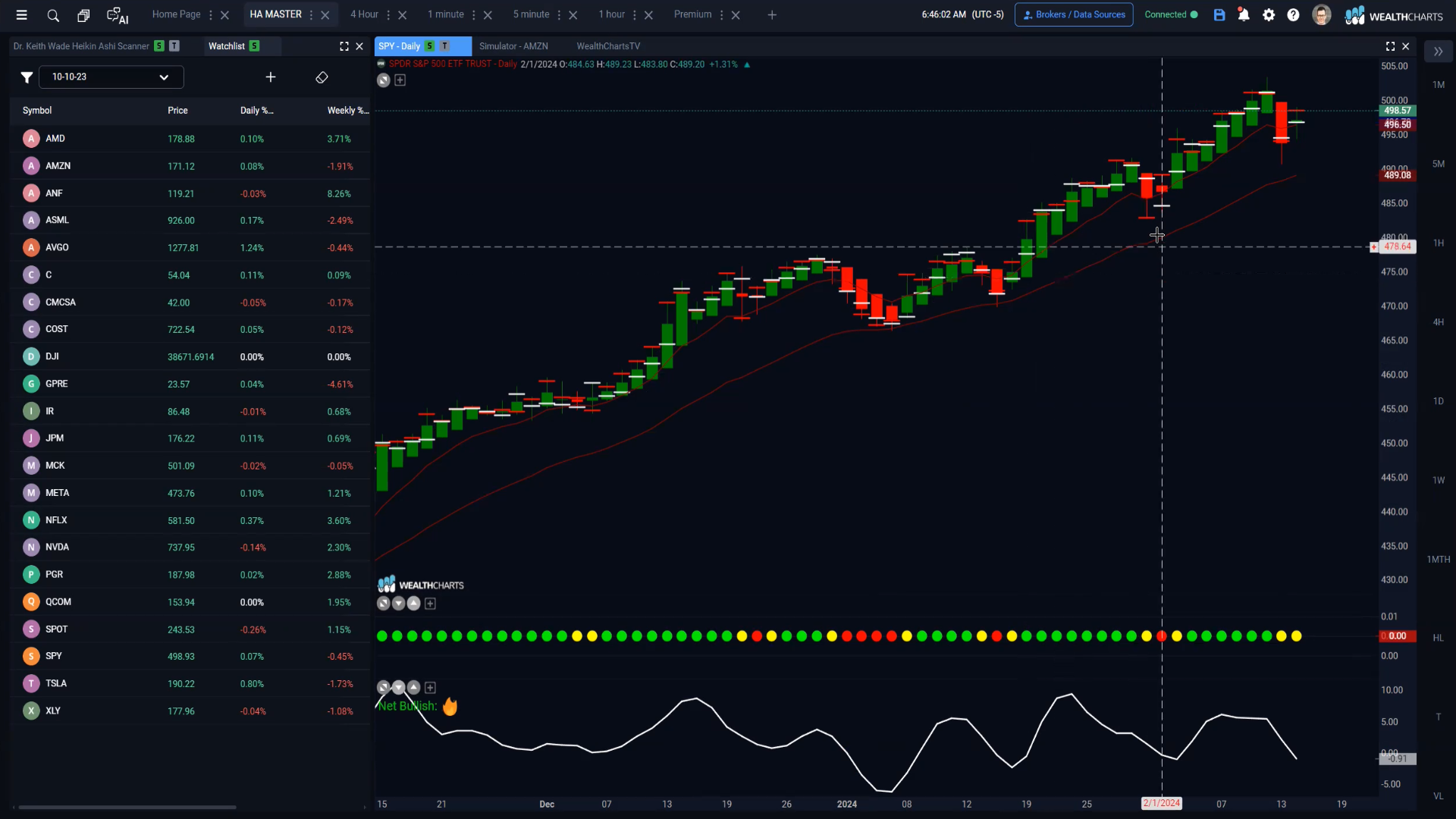The image size is (1456, 819).
Task: Click the green 498.57 price label on axis
Action: pyautogui.click(x=1397, y=111)
